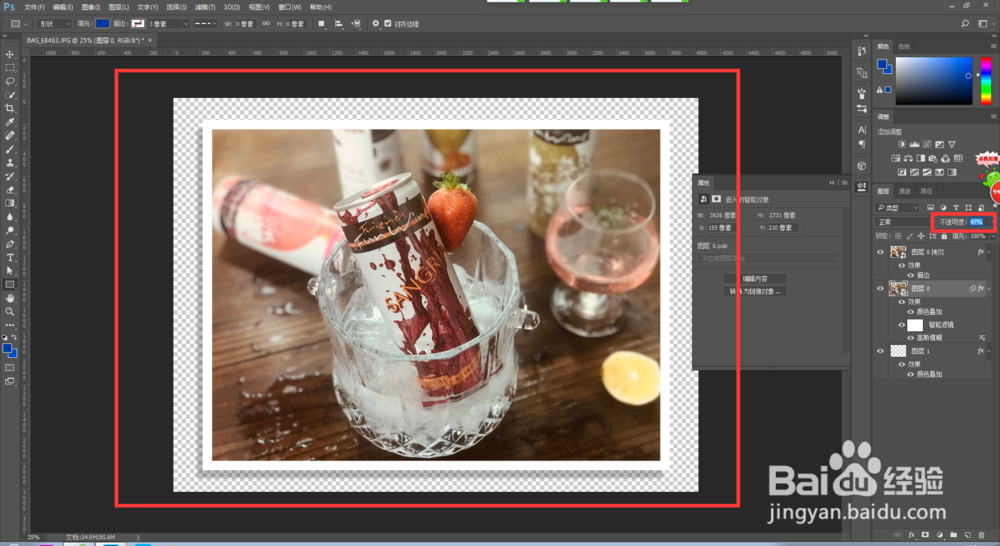1000x546 pixels.
Task: Hide 图层 0 layer
Action: tap(881, 288)
